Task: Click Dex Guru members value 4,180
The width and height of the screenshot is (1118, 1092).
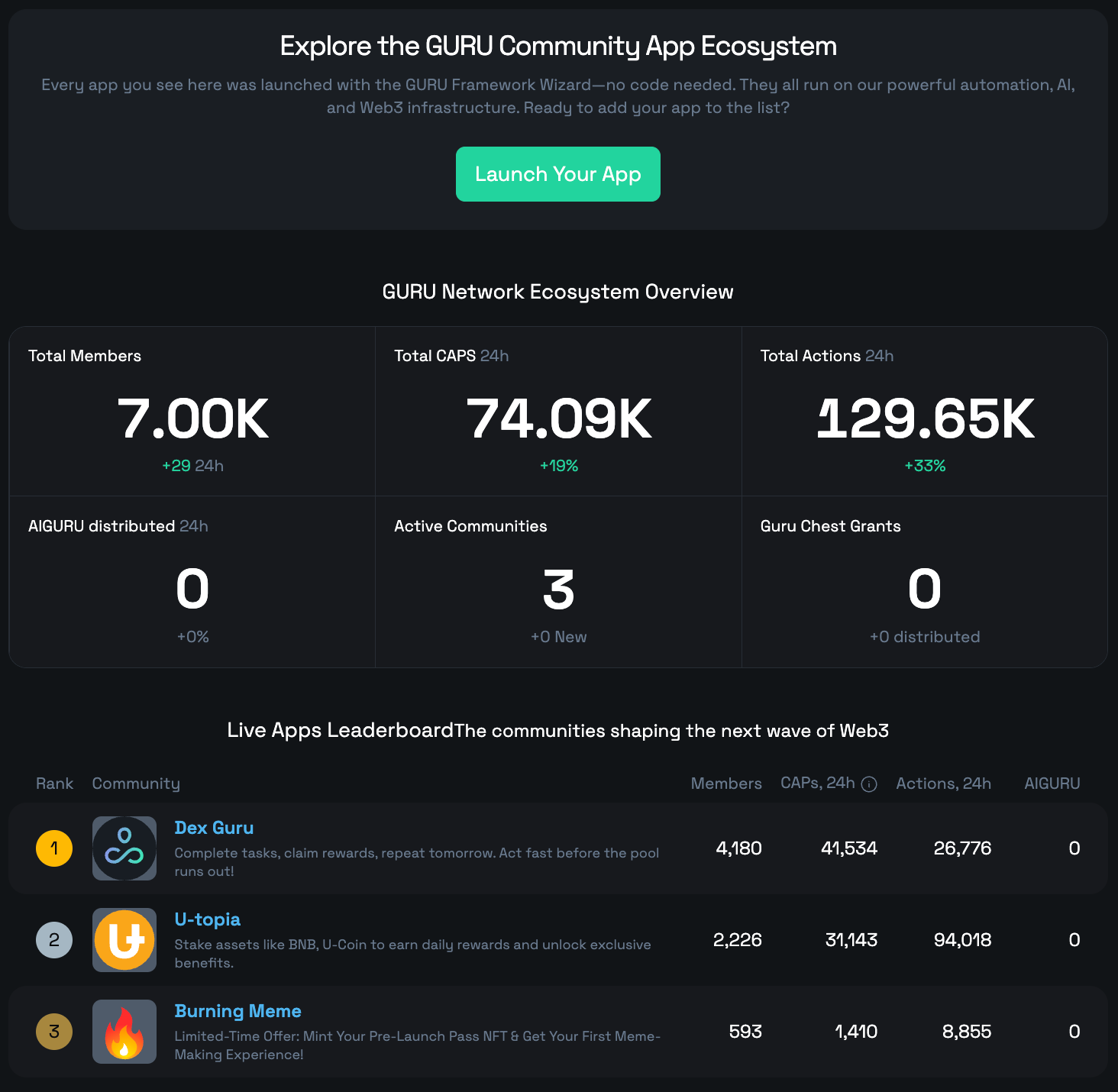Action: pos(739,848)
